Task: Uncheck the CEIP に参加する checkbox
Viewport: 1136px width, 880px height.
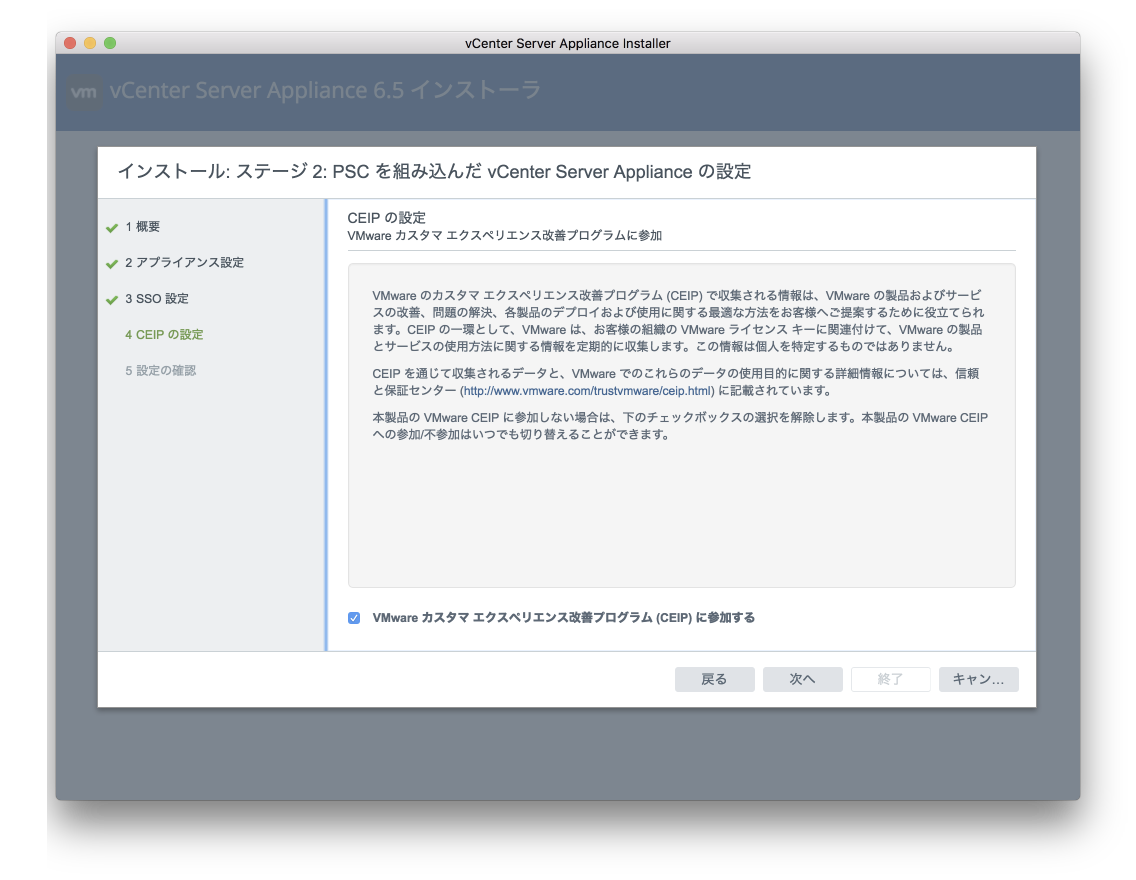Action: [354, 618]
